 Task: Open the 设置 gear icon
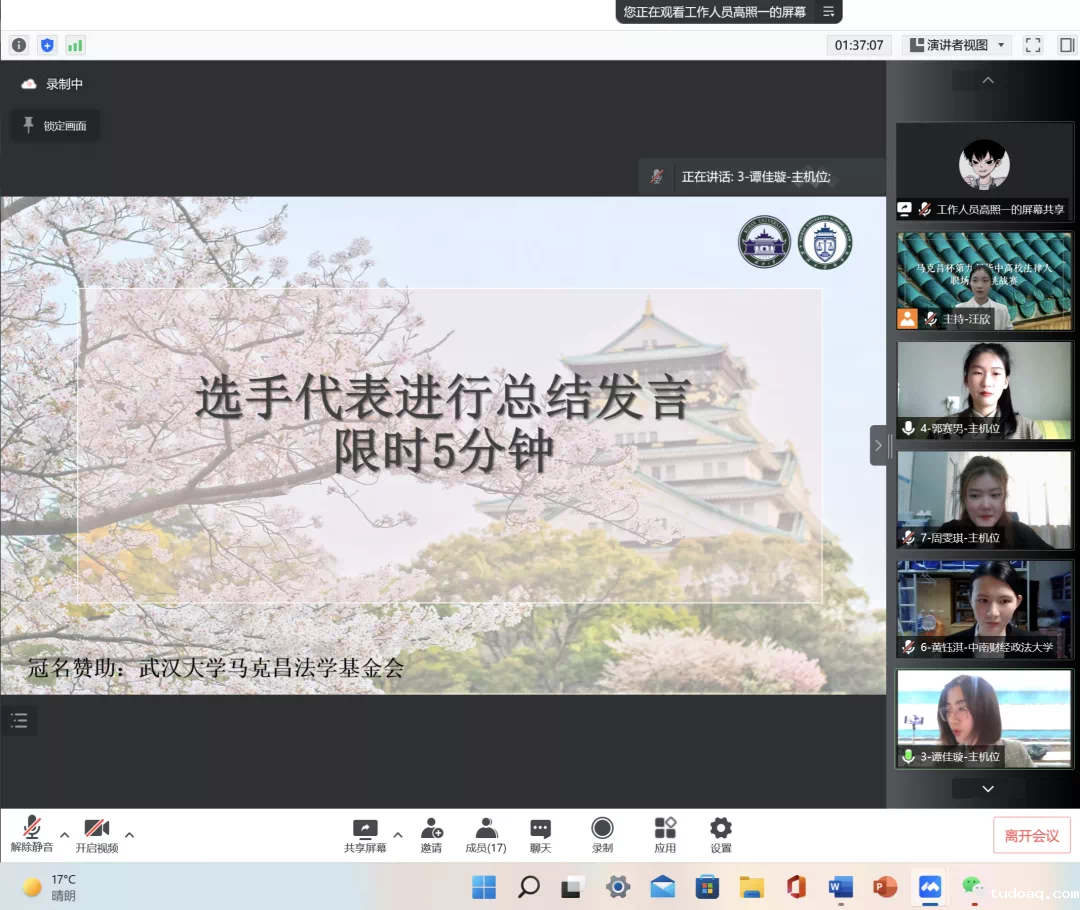720,834
